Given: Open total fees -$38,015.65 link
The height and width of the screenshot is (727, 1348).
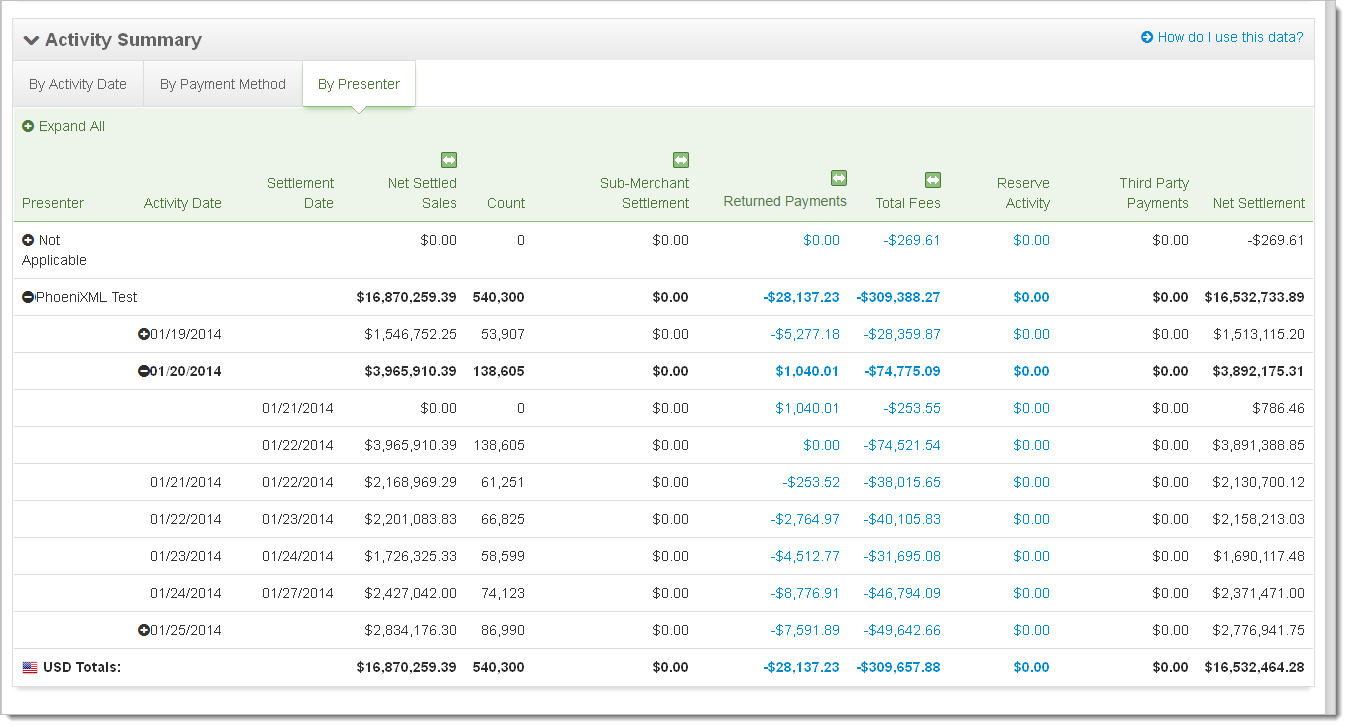Looking at the screenshot, I should pos(902,482).
